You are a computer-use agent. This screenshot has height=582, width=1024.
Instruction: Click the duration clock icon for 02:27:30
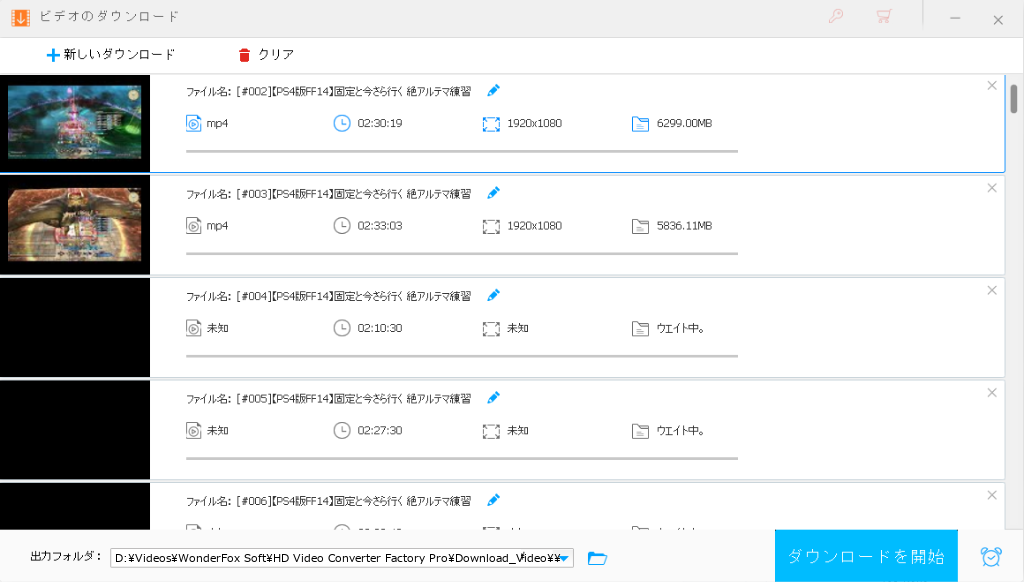[x=342, y=430]
